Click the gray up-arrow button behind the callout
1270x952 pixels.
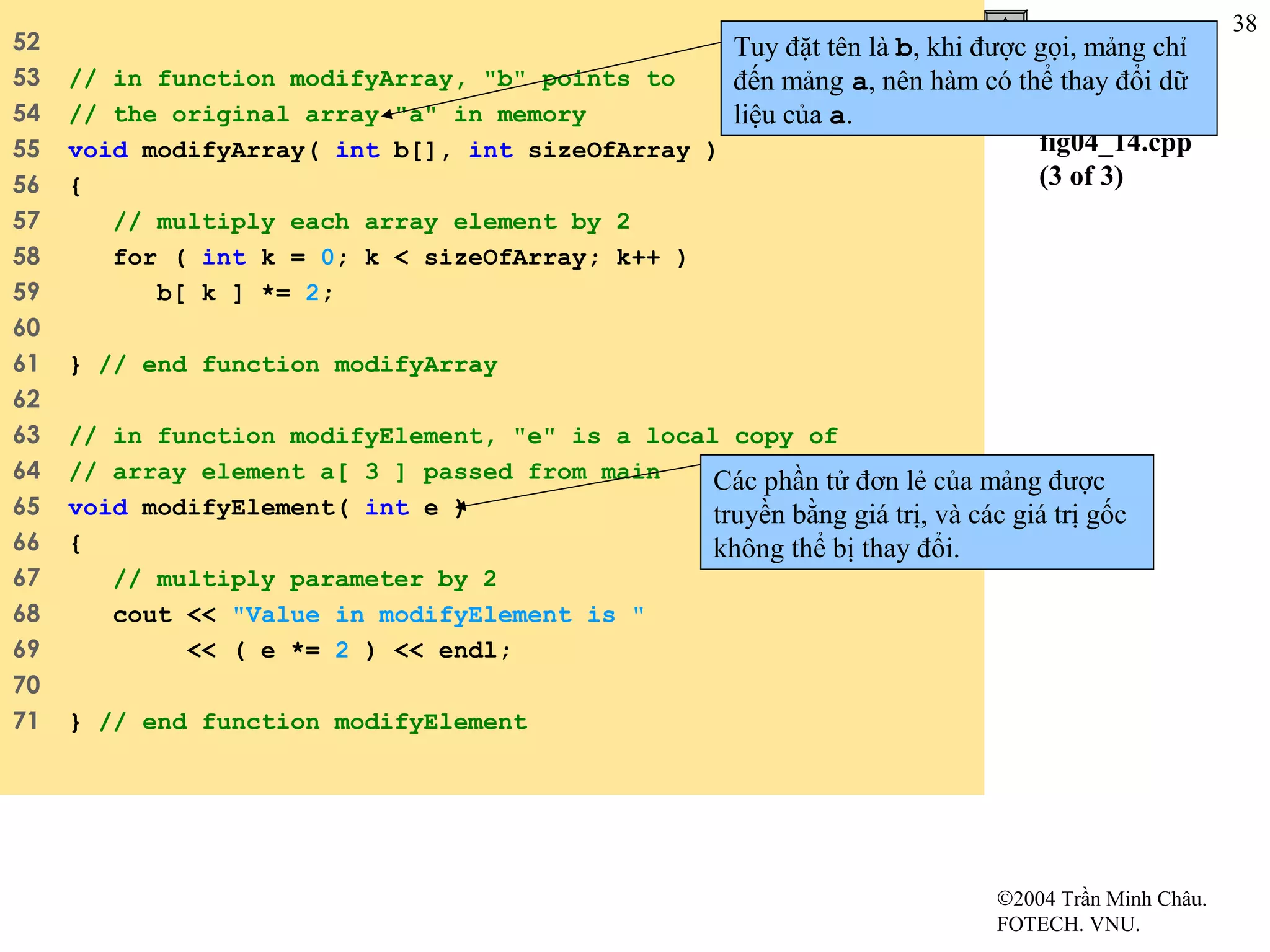tap(1005, 15)
